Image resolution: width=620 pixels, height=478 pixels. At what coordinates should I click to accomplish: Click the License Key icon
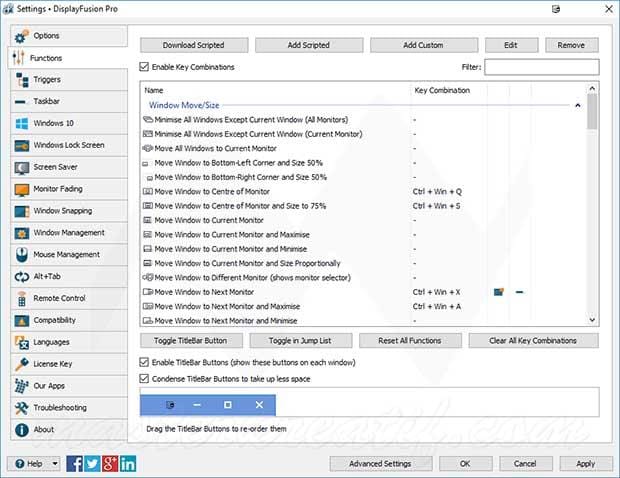click(22, 364)
